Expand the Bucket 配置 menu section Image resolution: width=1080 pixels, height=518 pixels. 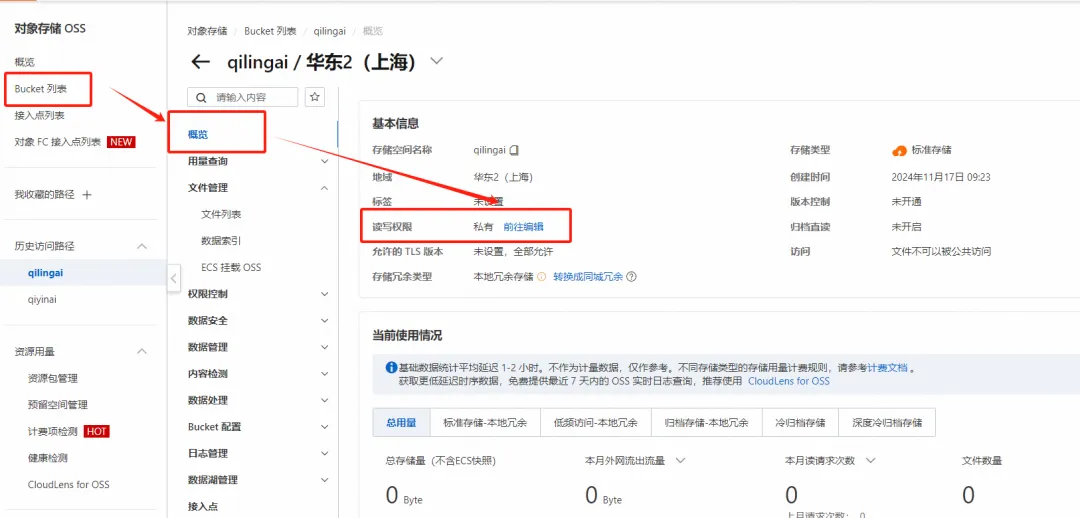pyautogui.click(x=325, y=427)
